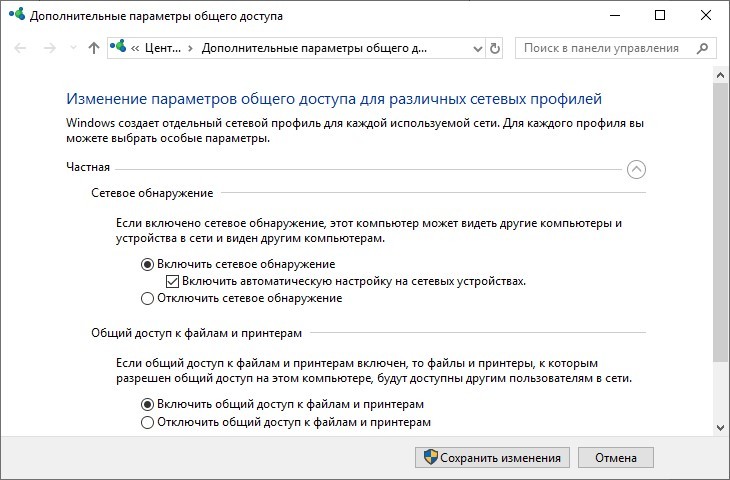
Task: Click the Back navigation arrow
Action: 22,48
